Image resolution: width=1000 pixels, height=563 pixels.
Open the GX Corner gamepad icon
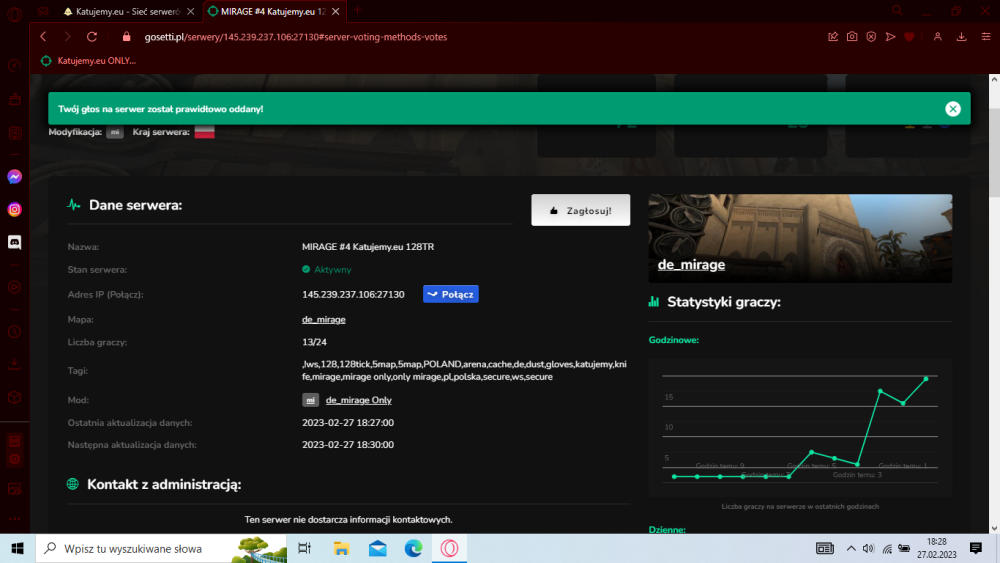pyautogui.click(x=43, y=11)
